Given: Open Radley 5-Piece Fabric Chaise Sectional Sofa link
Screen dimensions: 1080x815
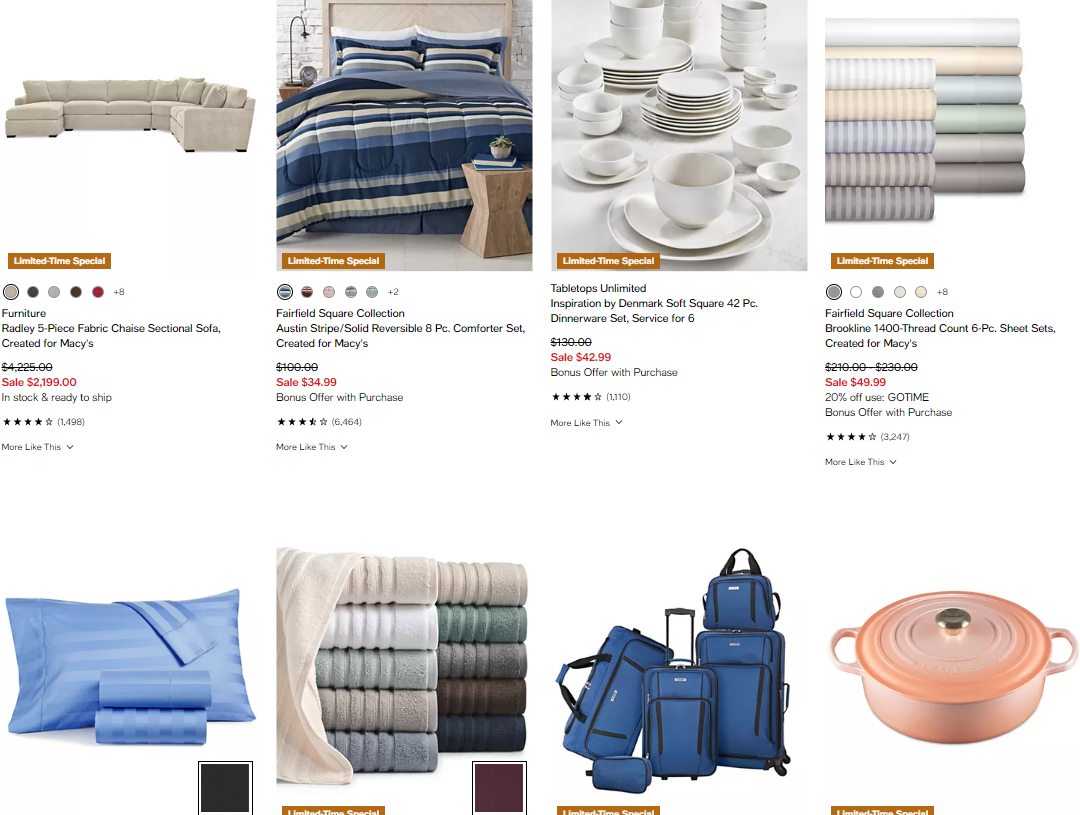Looking at the screenshot, I should (x=111, y=336).
